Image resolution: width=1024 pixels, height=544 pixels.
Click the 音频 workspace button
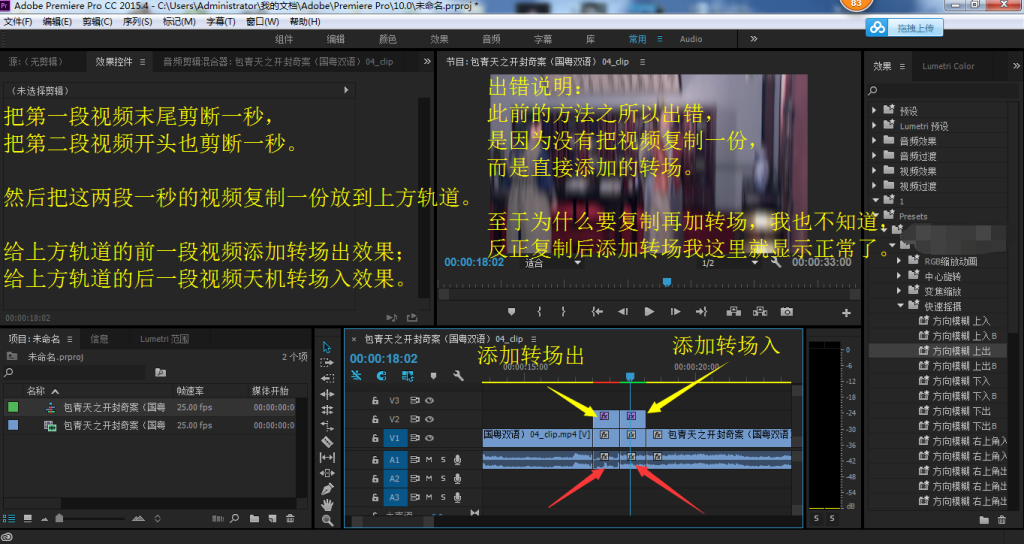[491, 39]
